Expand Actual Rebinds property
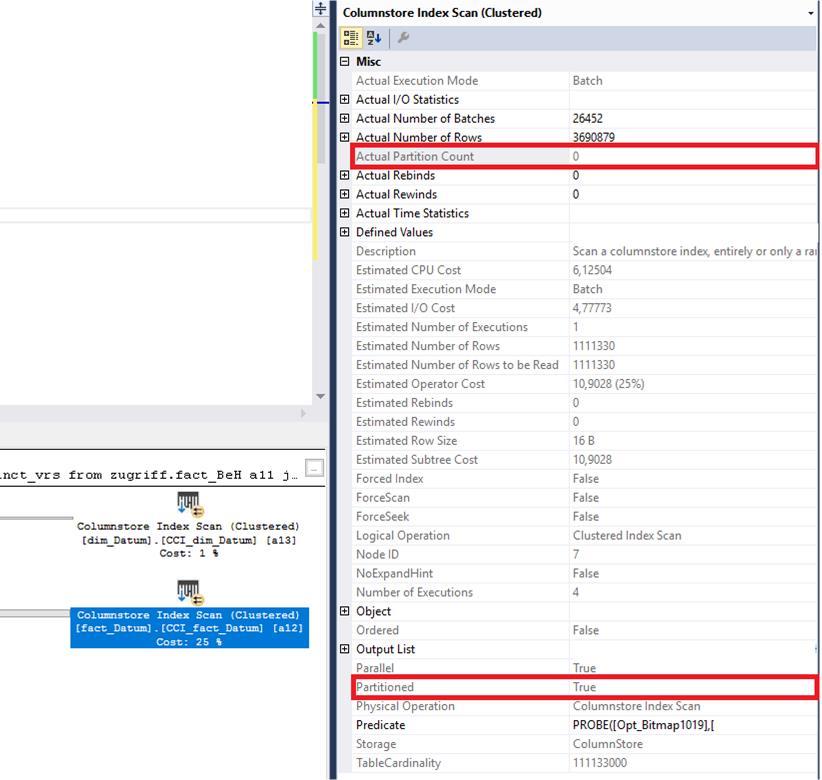 344,175
